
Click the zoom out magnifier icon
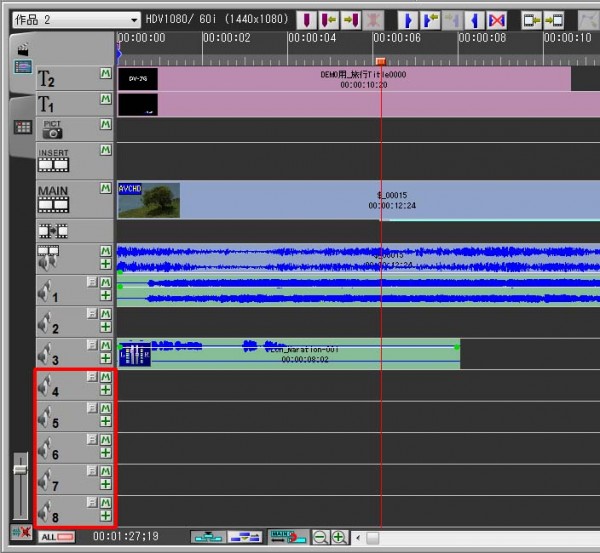(x=322, y=538)
